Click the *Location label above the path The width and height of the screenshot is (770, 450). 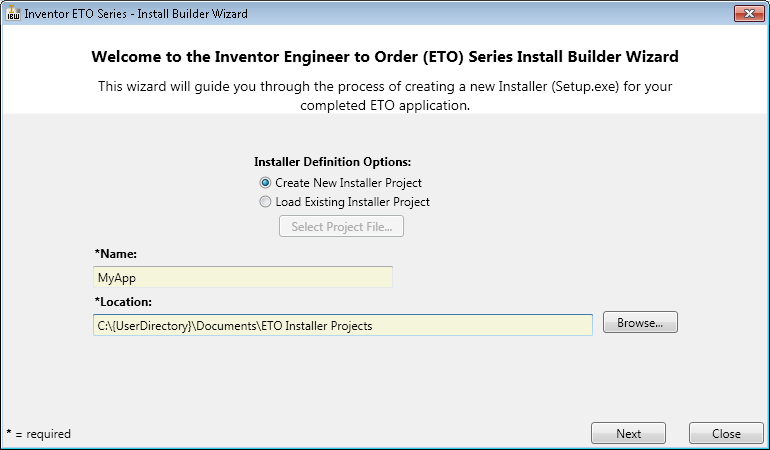click(123, 301)
